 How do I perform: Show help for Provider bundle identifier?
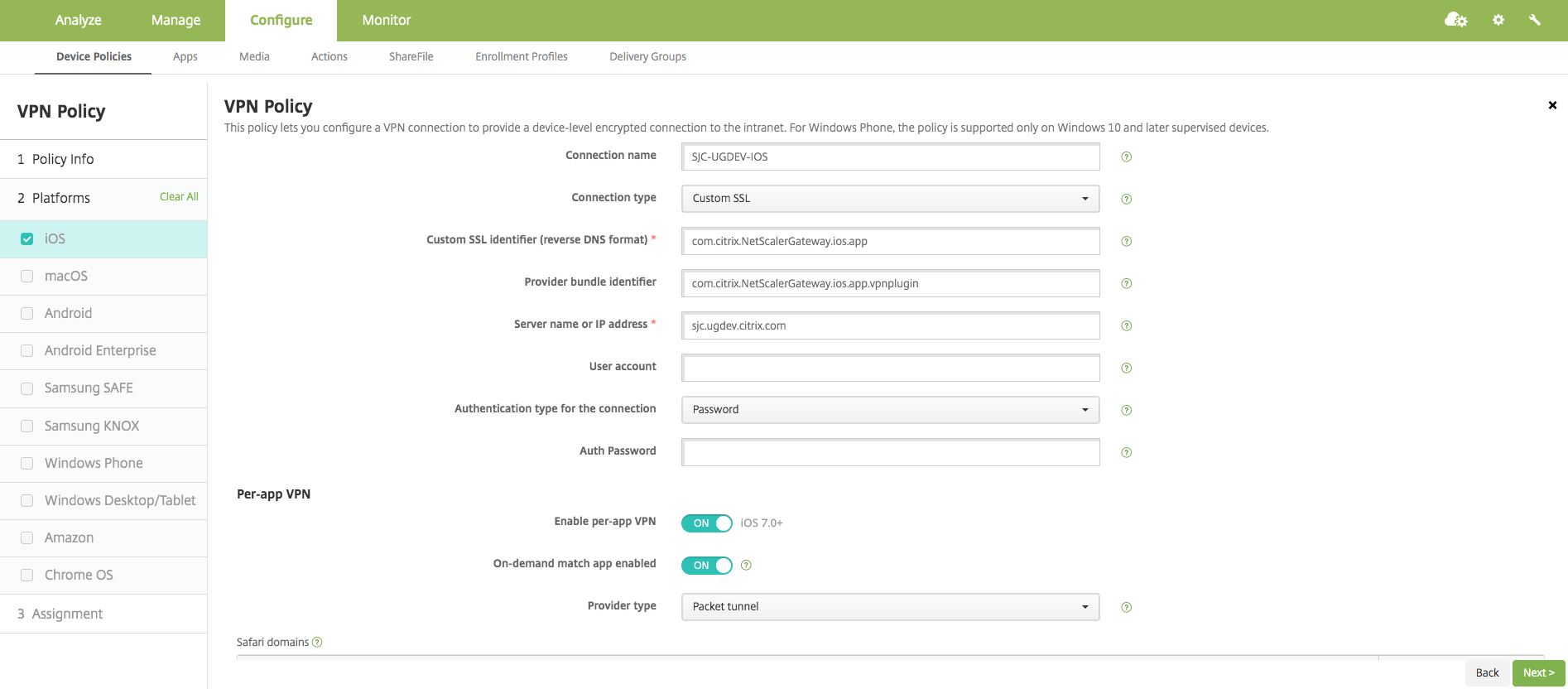coord(1126,284)
